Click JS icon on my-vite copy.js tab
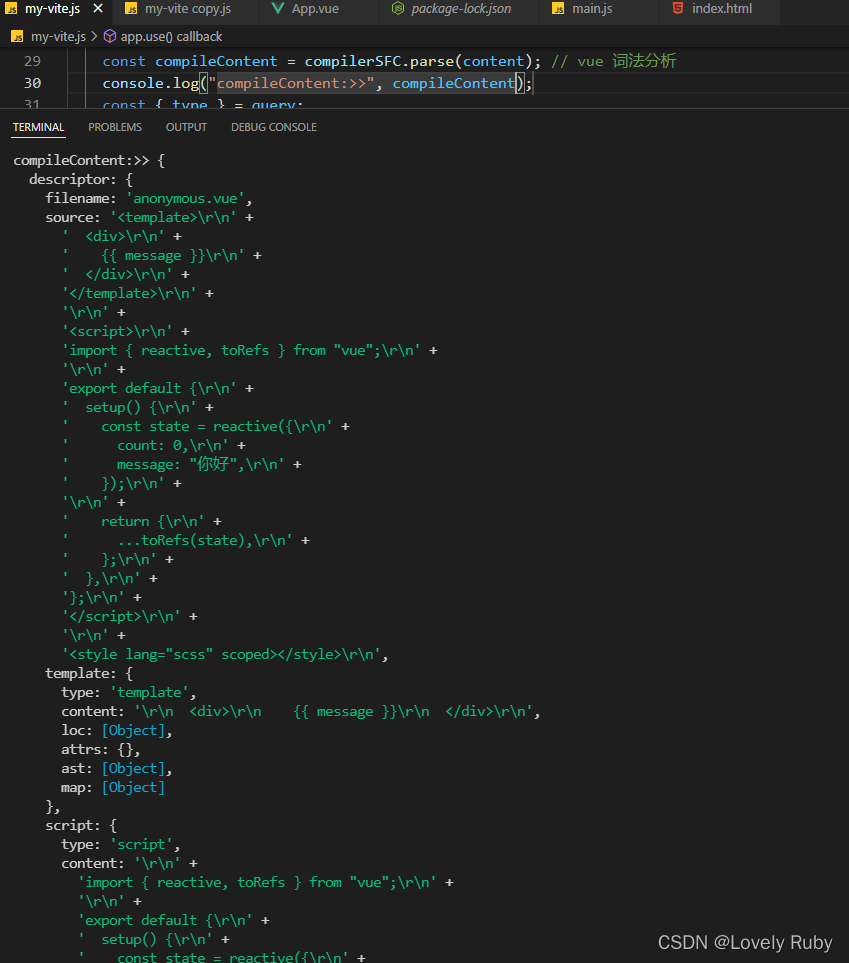 tap(131, 9)
